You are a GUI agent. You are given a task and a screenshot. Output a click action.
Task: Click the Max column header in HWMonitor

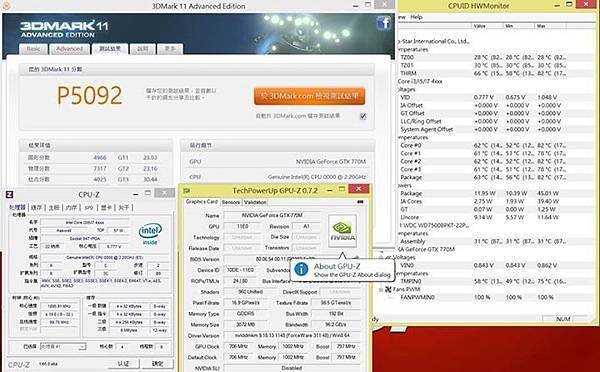click(x=550, y=26)
